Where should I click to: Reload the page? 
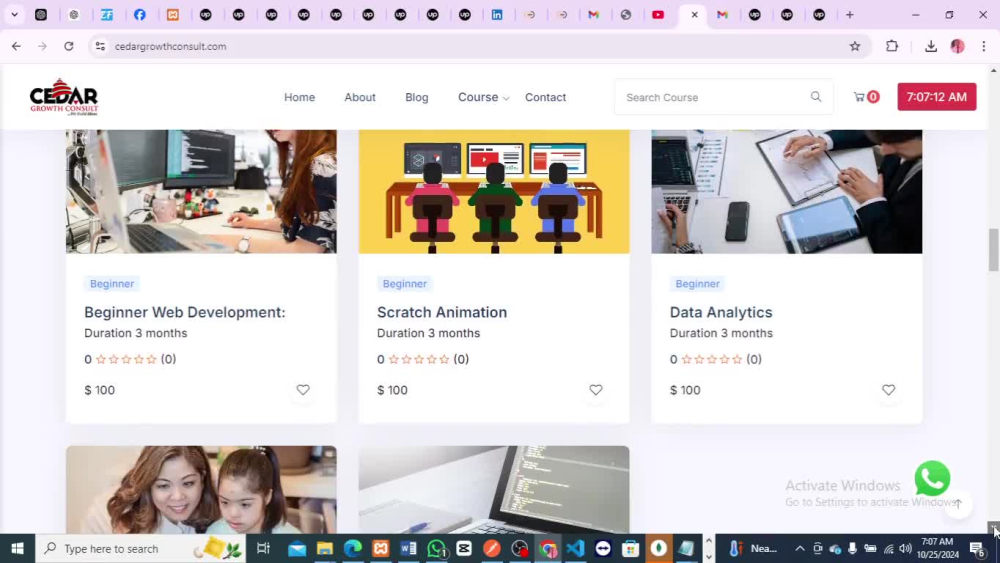point(69,46)
